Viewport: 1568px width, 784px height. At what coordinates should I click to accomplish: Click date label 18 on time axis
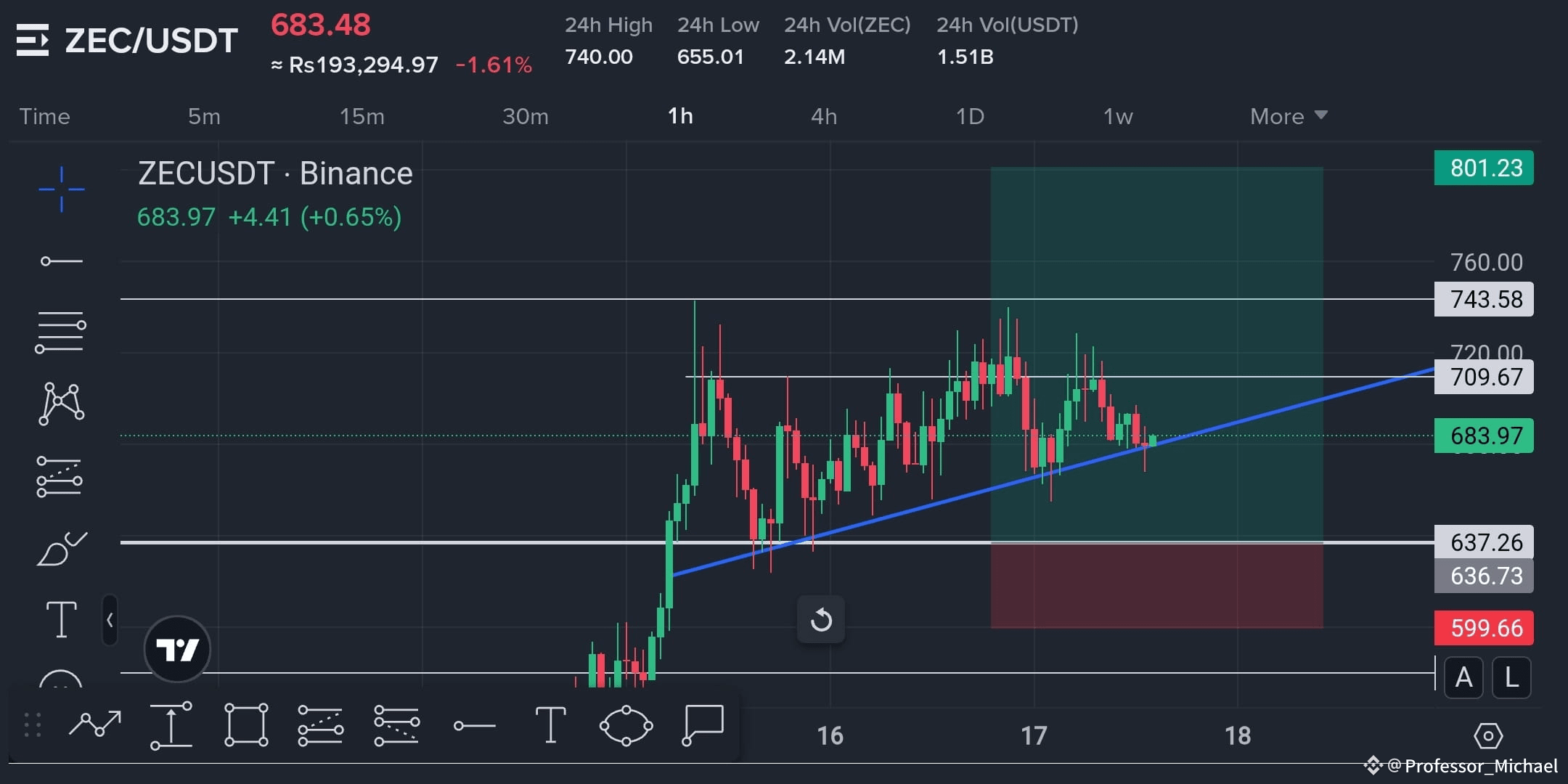pos(1238,736)
